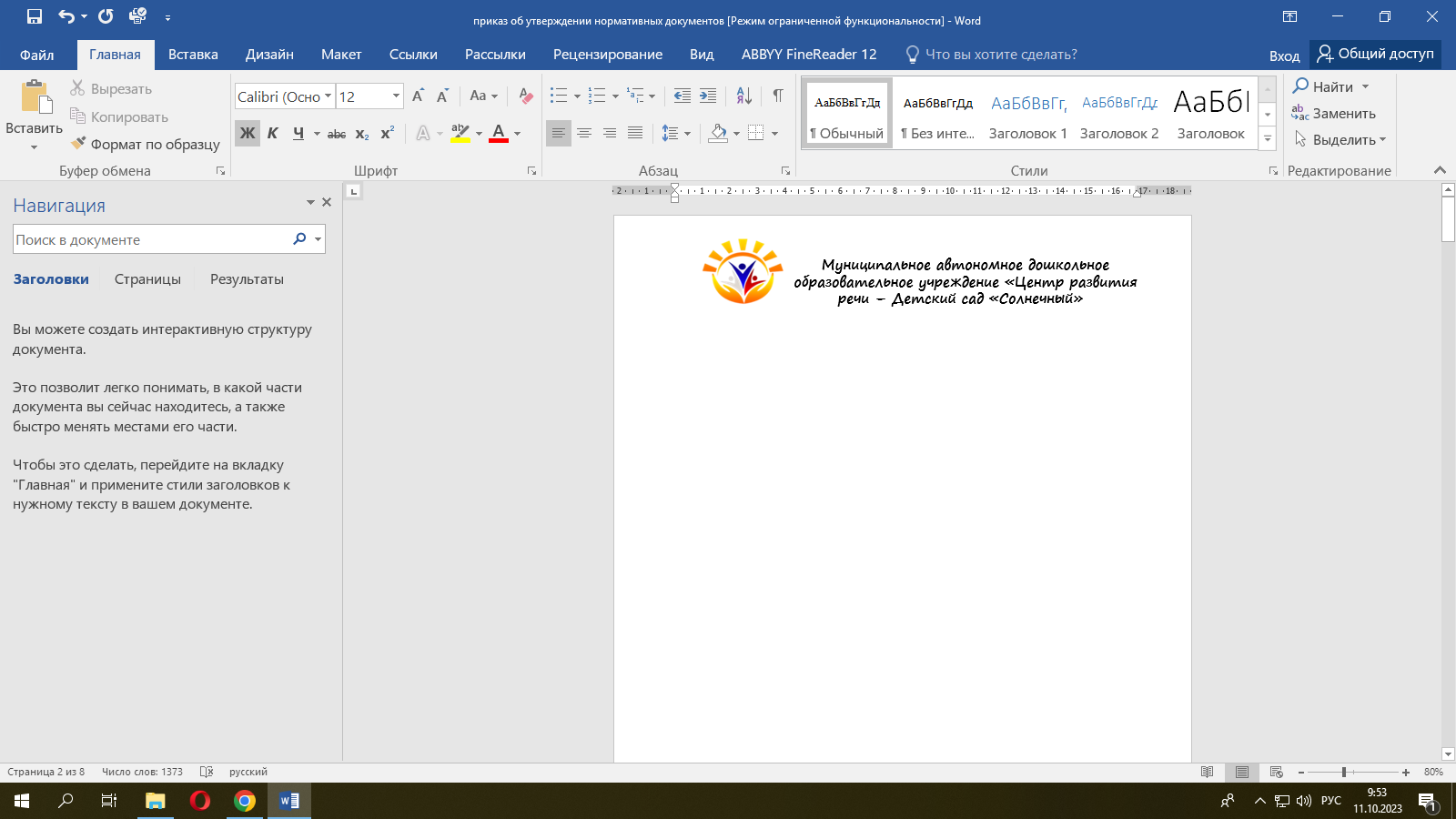Click the Sort paragraph icon
Screen dimensions: 1456x819
[x=743, y=96]
